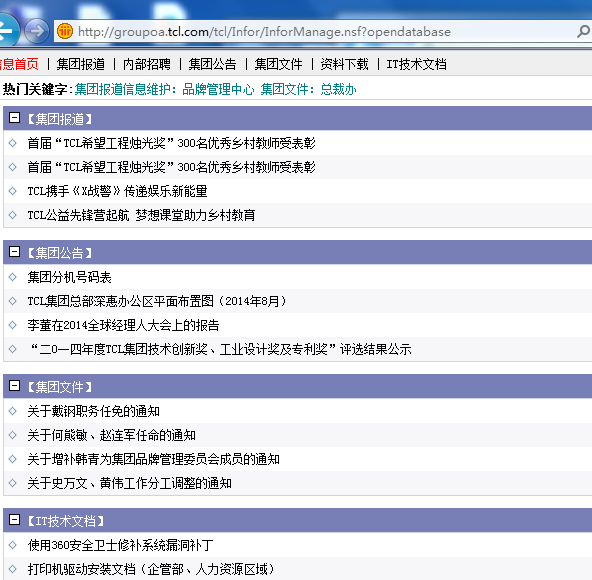Click diamond bullet beside TCL集团总部深惠办公区平面布置图
592x580 pixels.
pyautogui.click(x=12, y=301)
